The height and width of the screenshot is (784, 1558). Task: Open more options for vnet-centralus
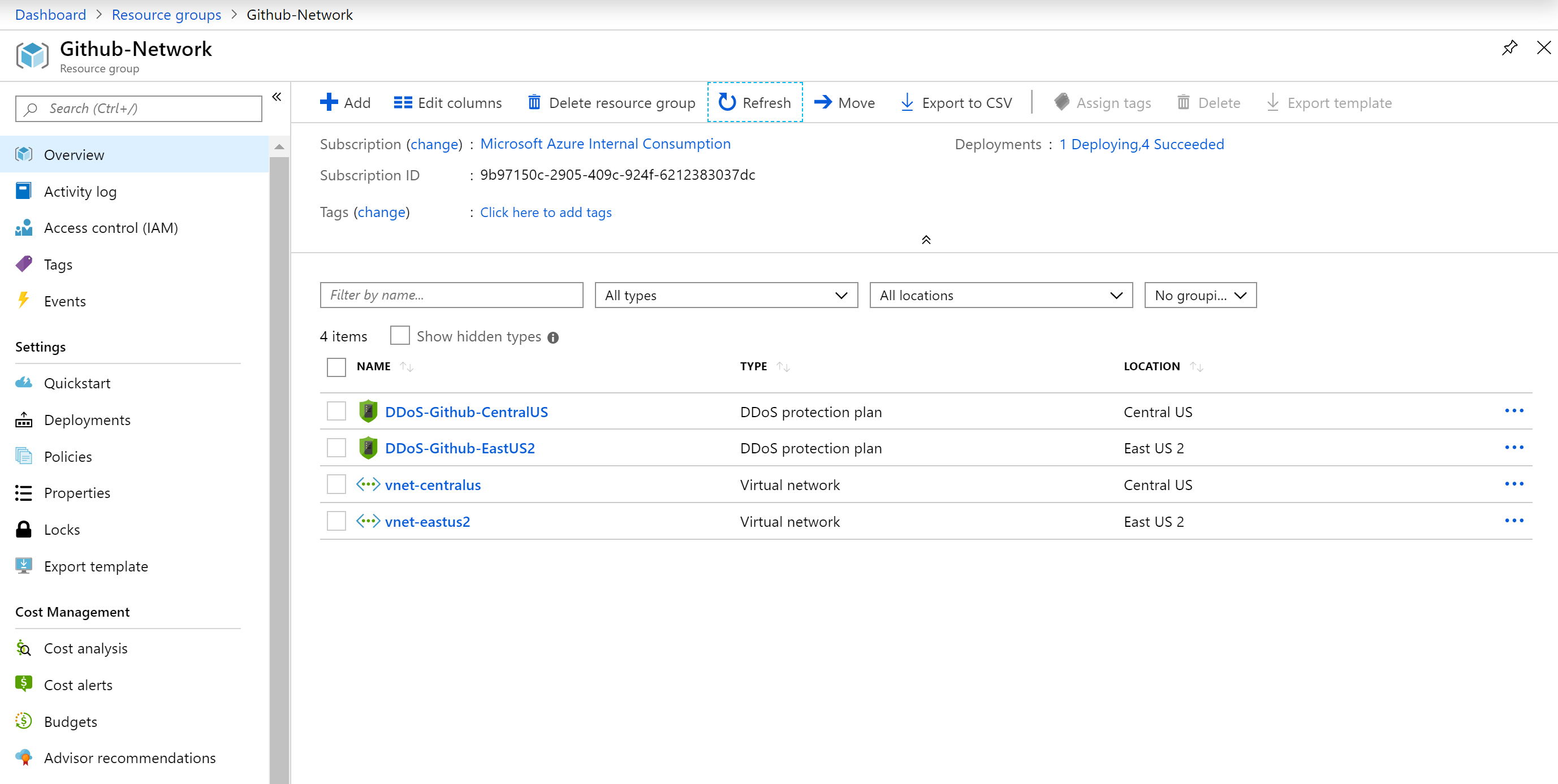point(1514,484)
